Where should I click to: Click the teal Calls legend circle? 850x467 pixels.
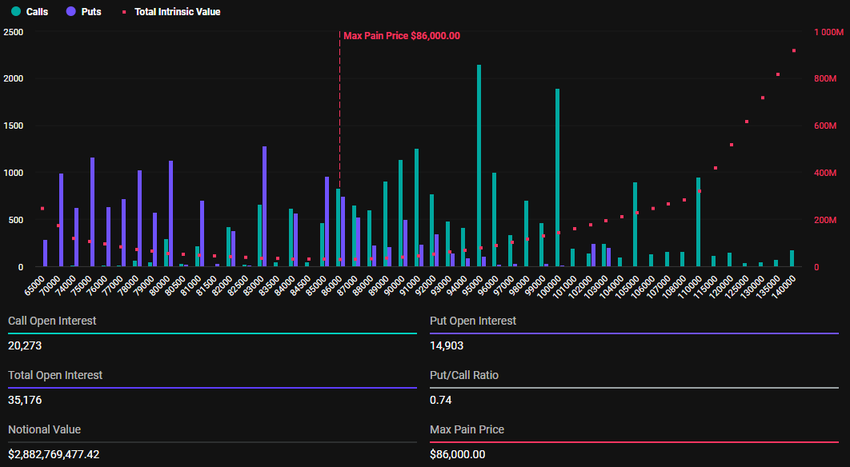[16, 12]
